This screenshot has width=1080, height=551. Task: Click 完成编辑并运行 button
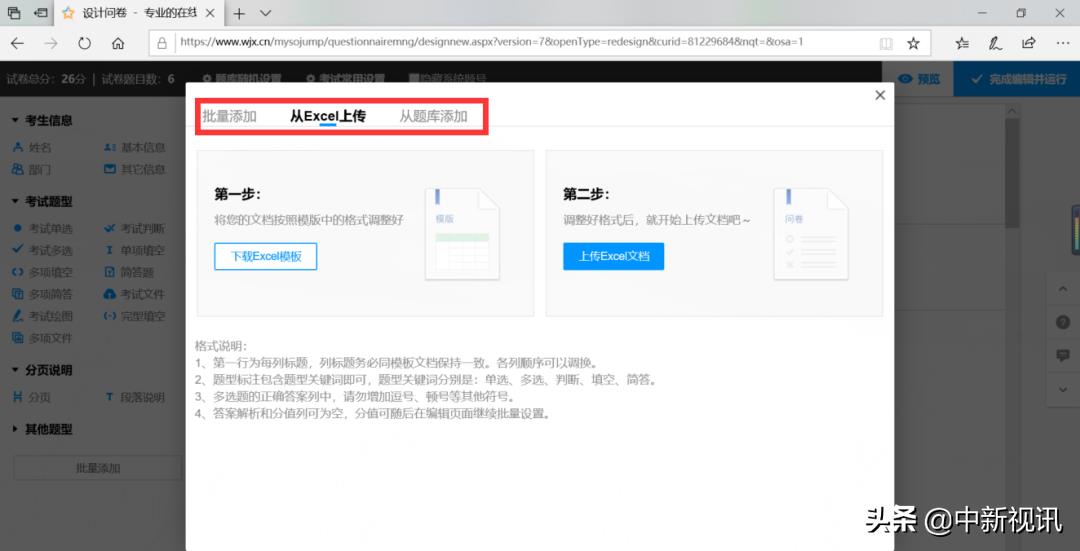pyautogui.click(x=1017, y=79)
